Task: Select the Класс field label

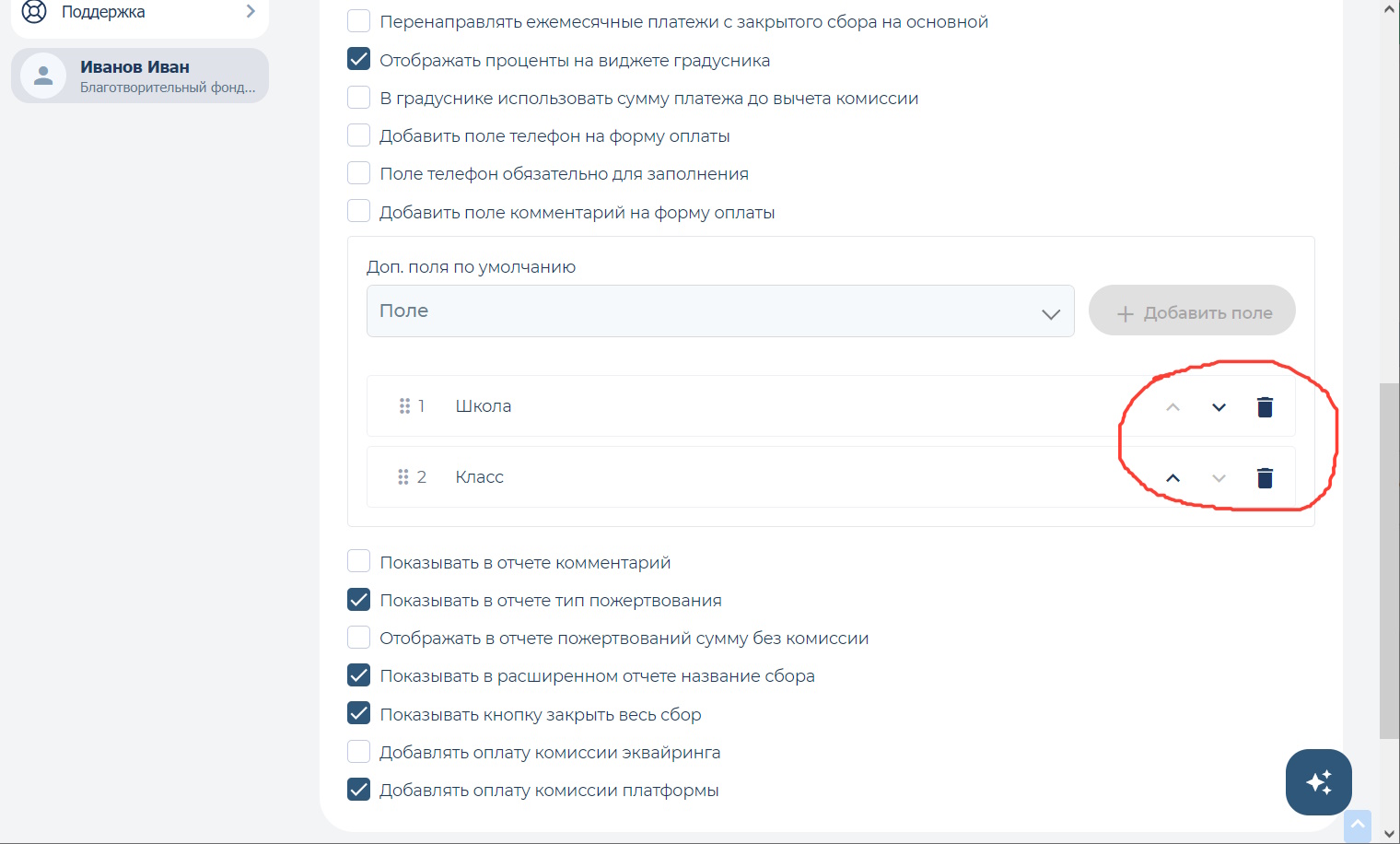Action: coord(480,477)
